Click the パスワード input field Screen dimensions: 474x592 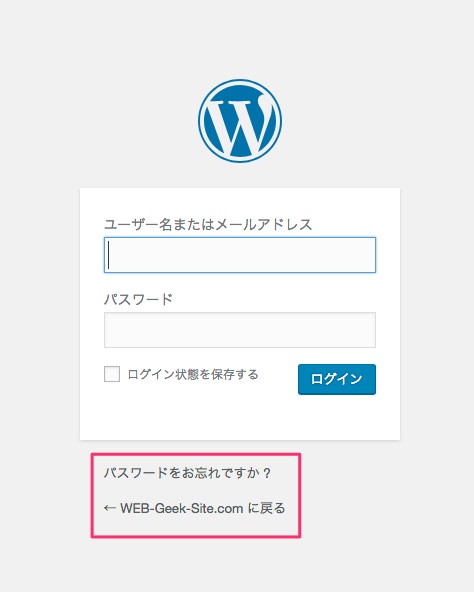click(x=240, y=330)
